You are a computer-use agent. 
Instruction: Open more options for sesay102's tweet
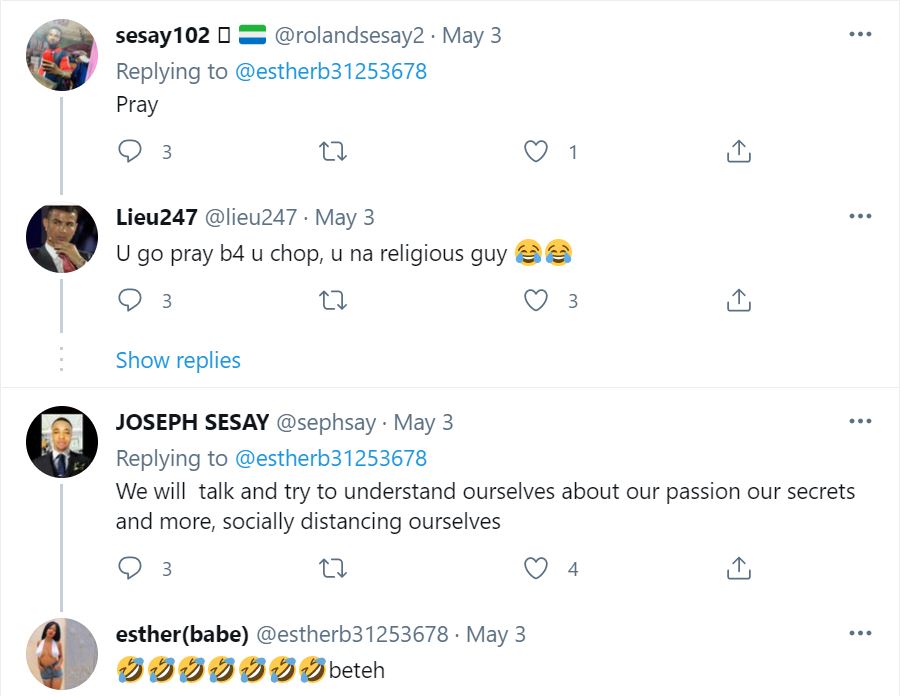pos(860,34)
